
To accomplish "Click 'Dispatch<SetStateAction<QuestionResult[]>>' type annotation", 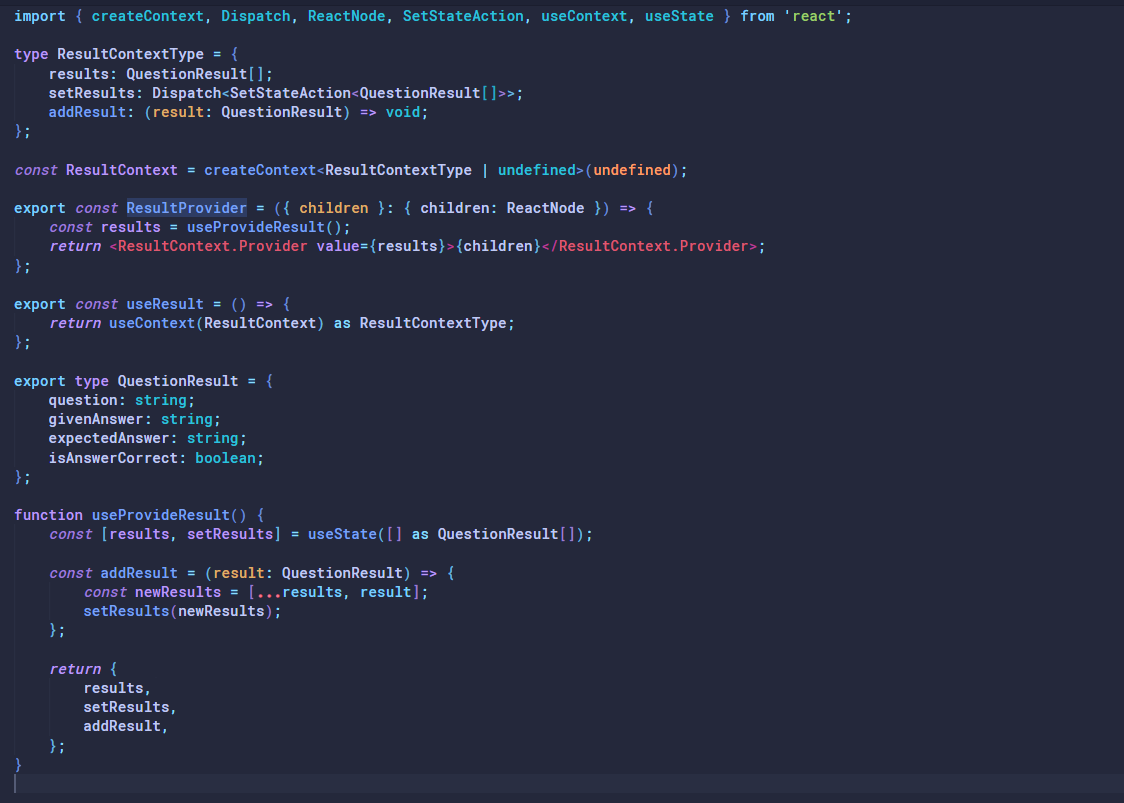I will [335, 93].
